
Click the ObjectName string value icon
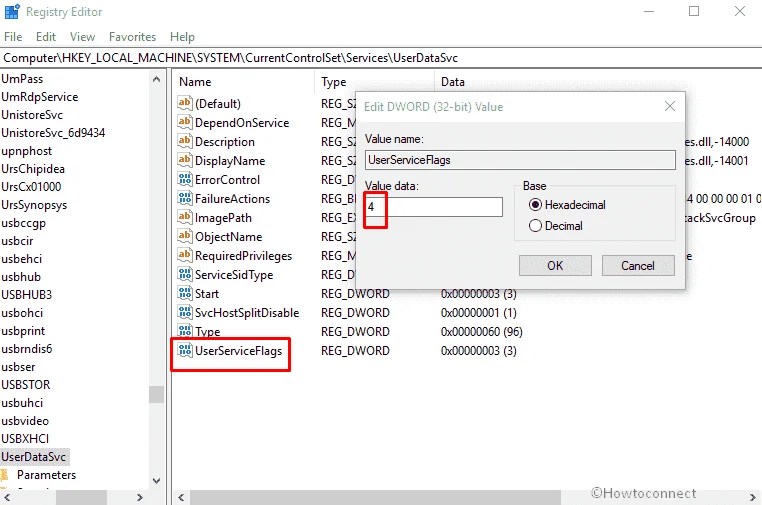point(185,236)
